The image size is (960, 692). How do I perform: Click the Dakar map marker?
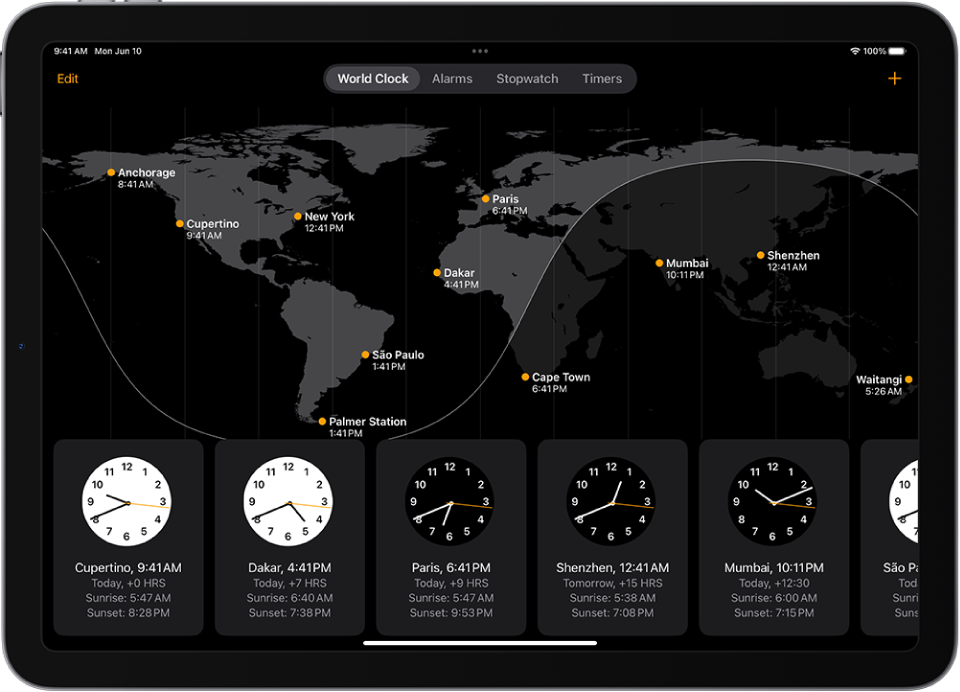point(437,272)
